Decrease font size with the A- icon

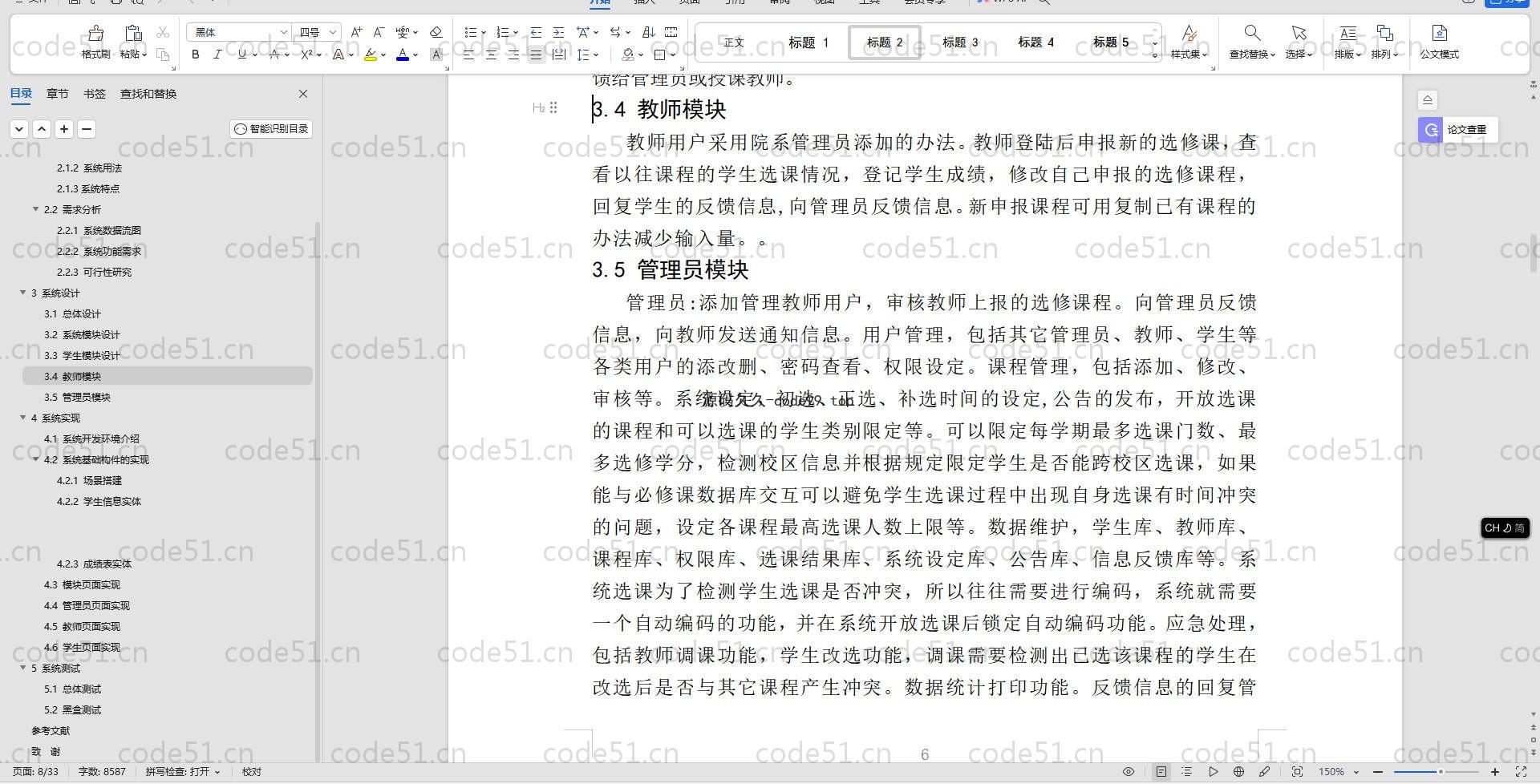tap(379, 32)
